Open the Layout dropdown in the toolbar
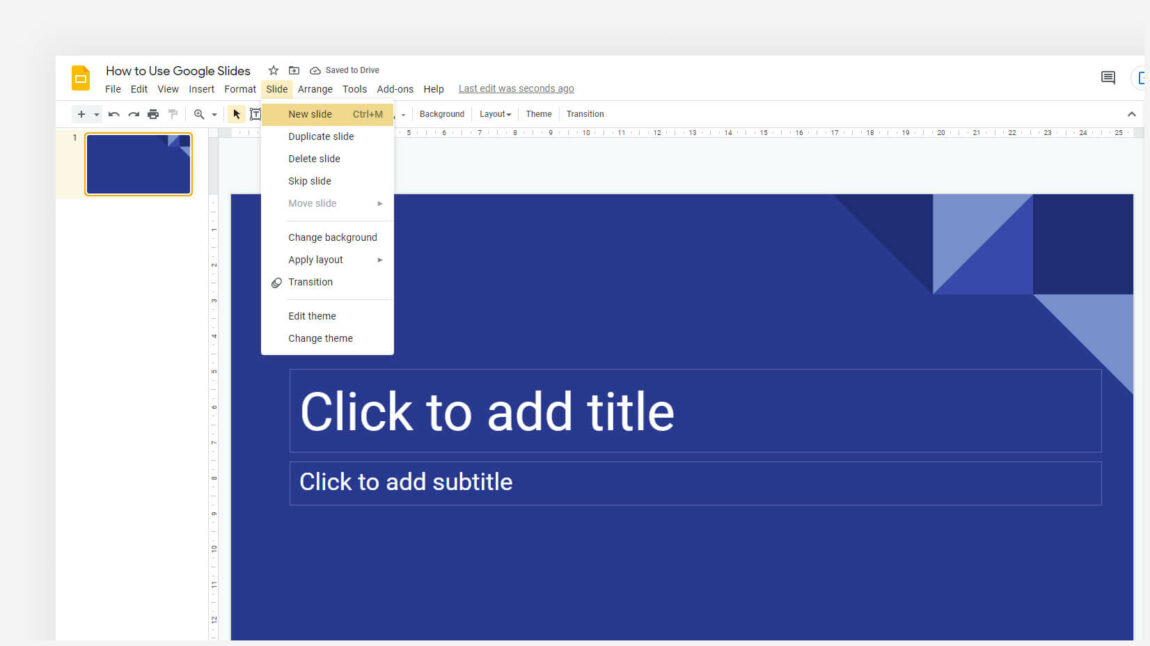The image size is (1150, 646). (x=494, y=113)
